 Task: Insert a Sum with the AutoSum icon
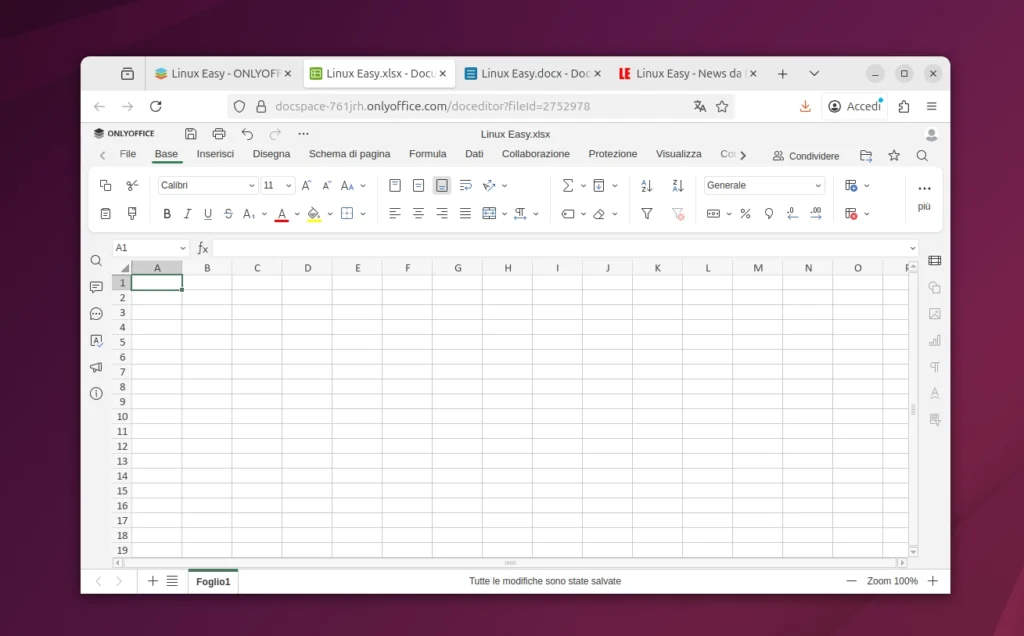click(x=568, y=184)
